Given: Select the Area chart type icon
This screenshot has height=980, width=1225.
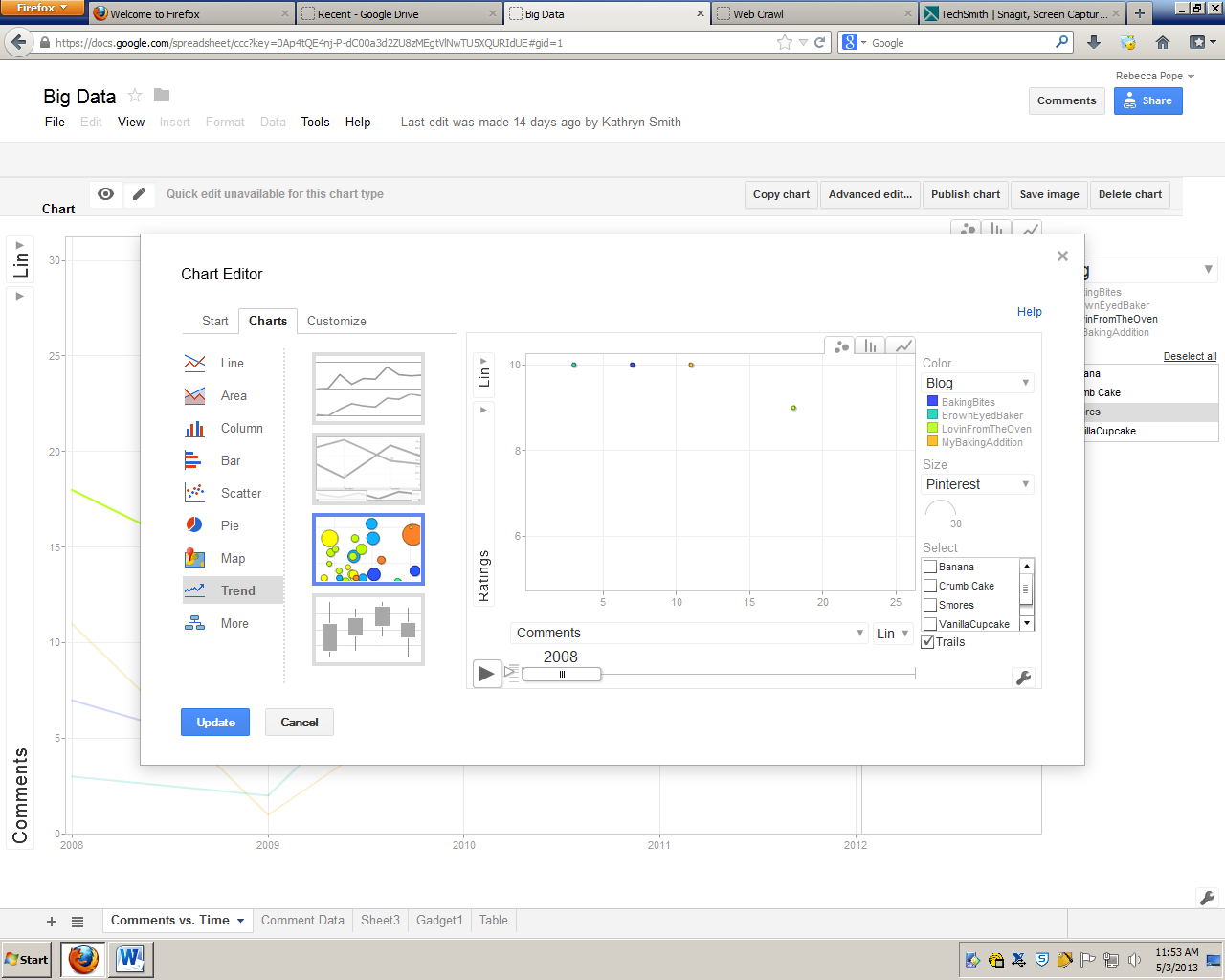Looking at the screenshot, I should click(194, 395).
